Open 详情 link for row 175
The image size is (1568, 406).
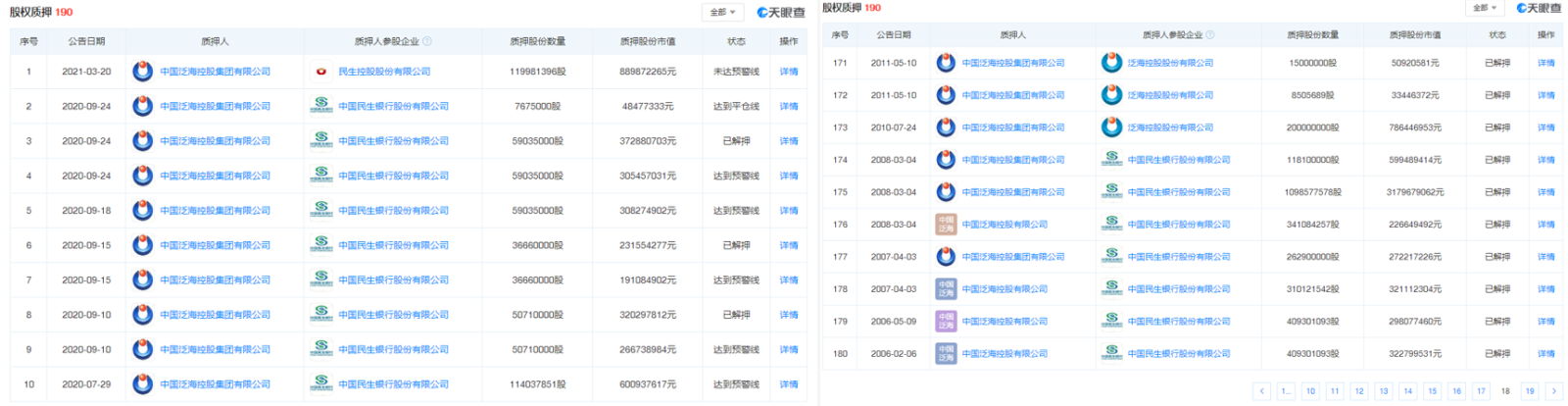[1546, 192]
